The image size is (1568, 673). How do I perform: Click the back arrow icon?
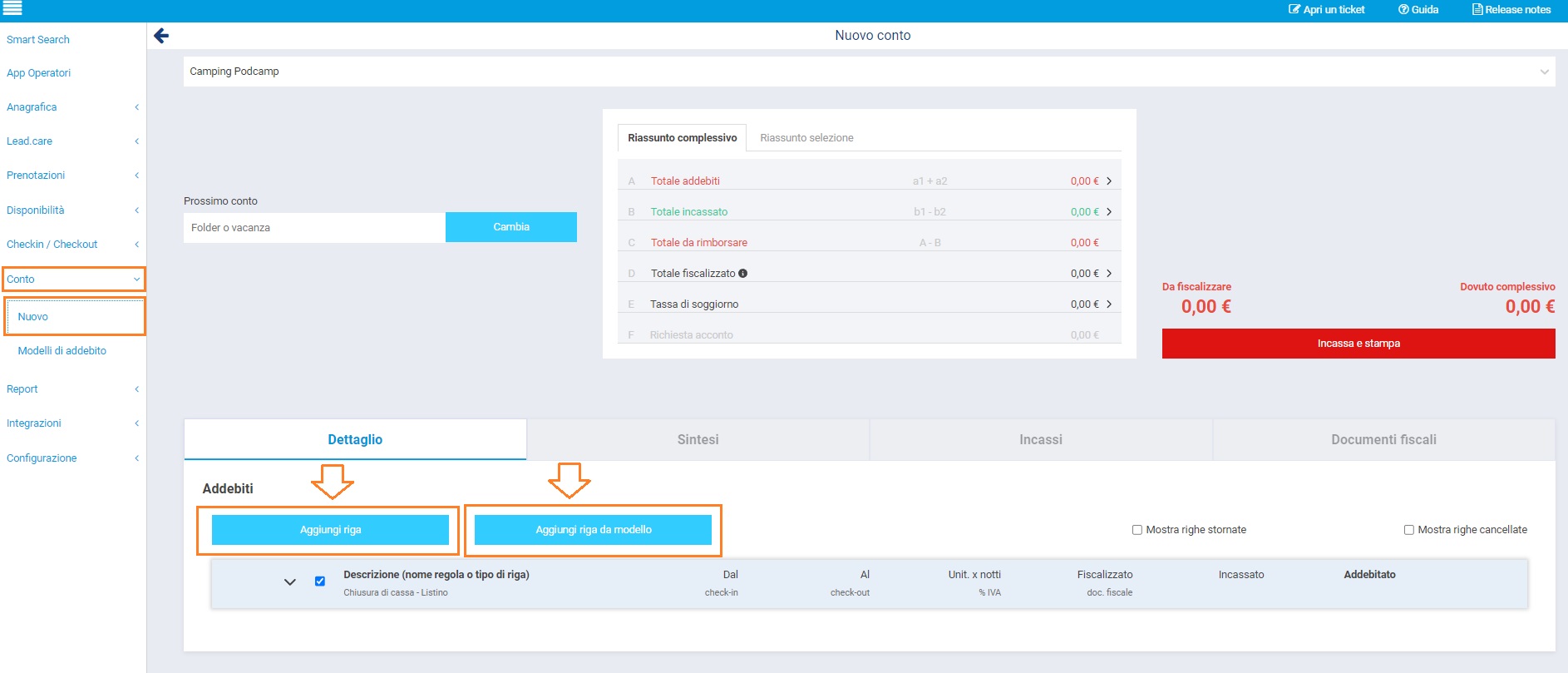pyautogui.click(x=161, y=35)
